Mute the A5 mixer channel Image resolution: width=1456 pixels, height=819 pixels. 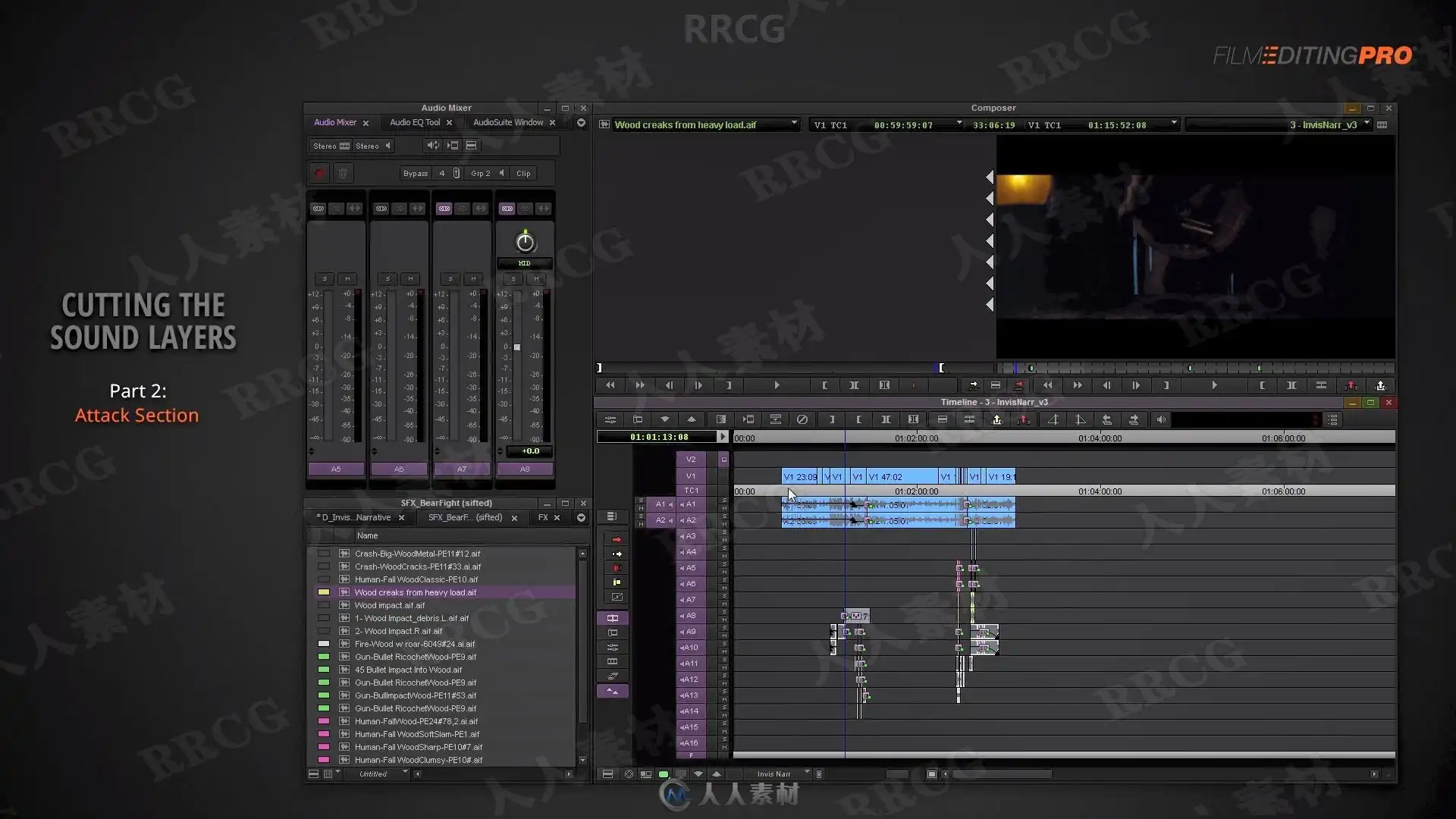(347, 279)
